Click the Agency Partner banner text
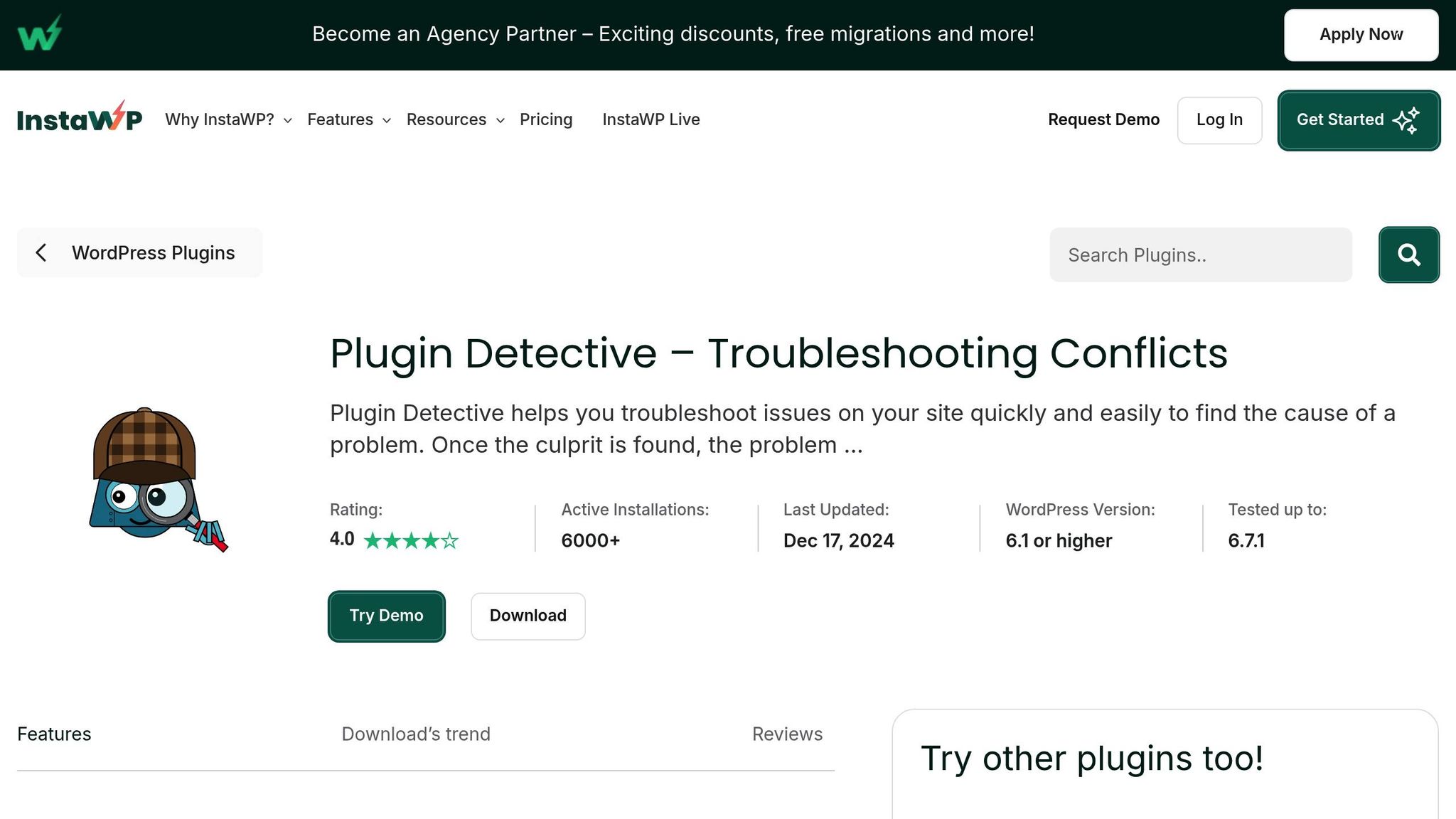The height and width of the screenshot is (819, 1456). pos(673,34)
